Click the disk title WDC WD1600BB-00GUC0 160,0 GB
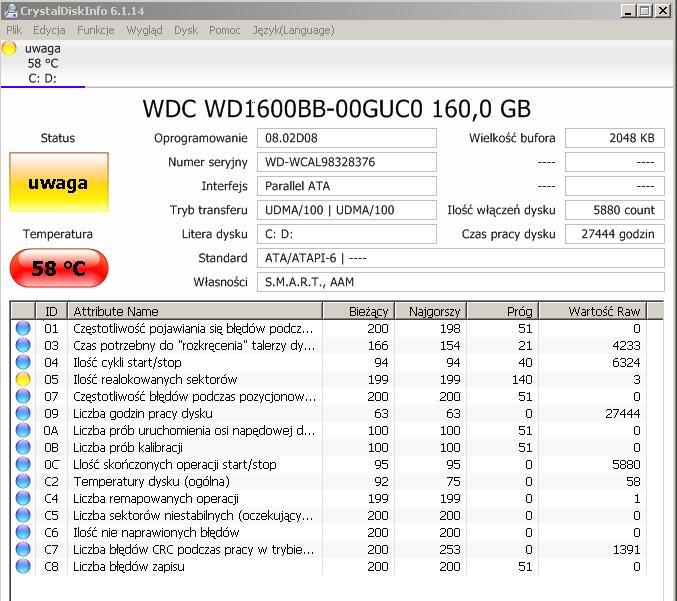677x601 pixels. (337, 109)
